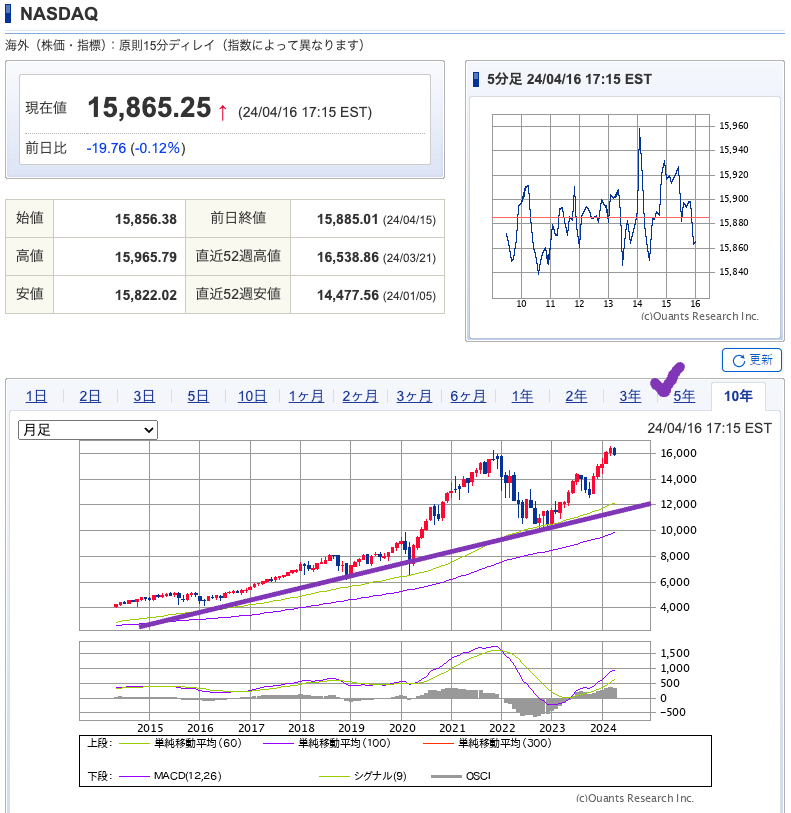Select the 高値 value 15,965.79
The image size is (791, 813).
point(146,257)
